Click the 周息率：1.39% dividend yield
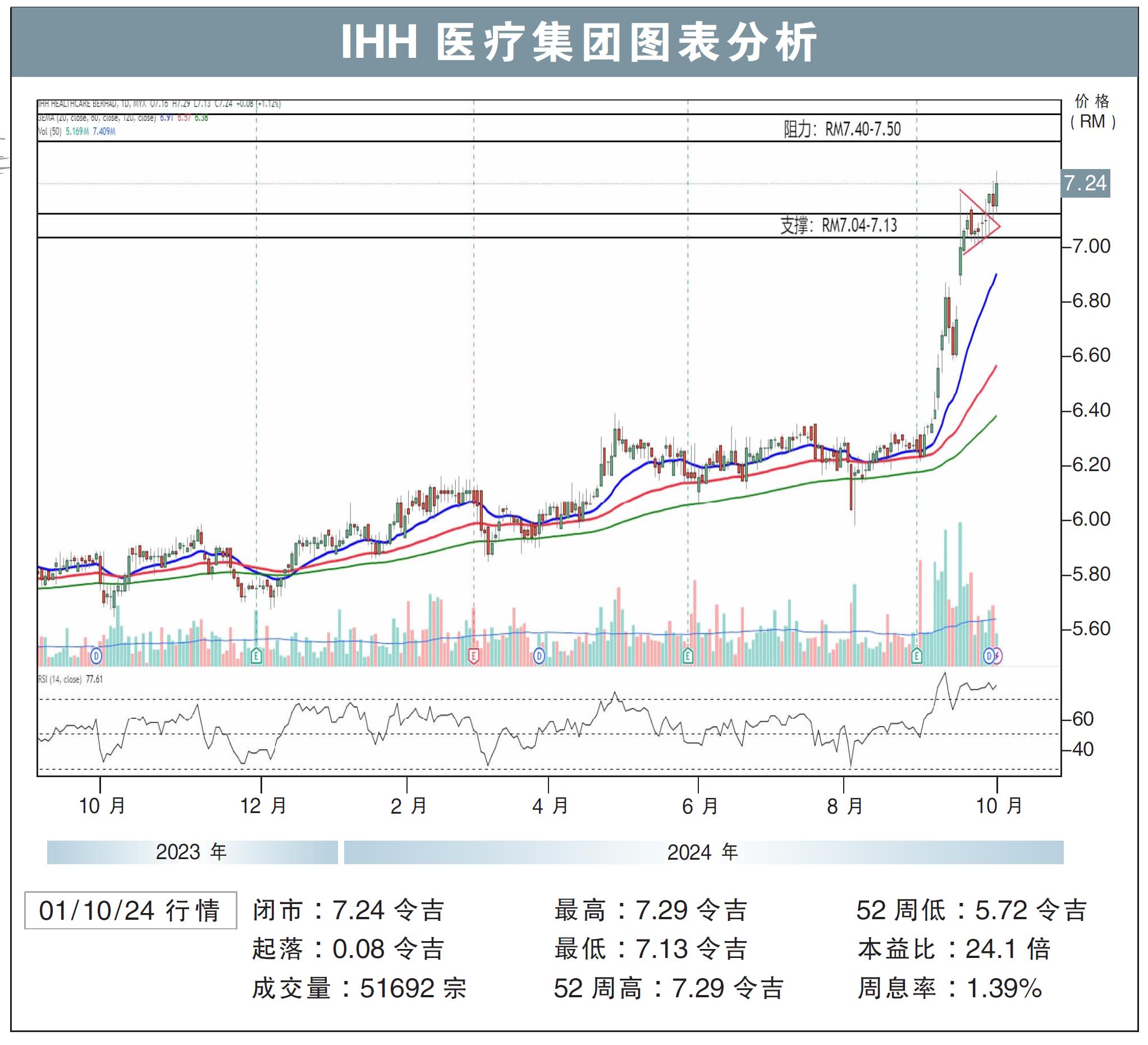Screen dimensions: 1148x1045 tap(950, 988)
